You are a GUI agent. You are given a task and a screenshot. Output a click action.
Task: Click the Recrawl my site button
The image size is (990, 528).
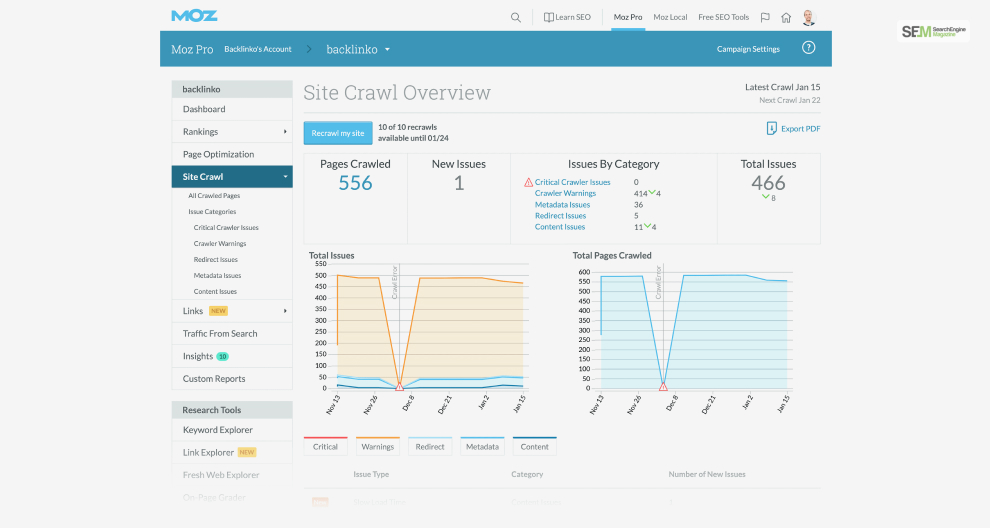pos(338,133)
